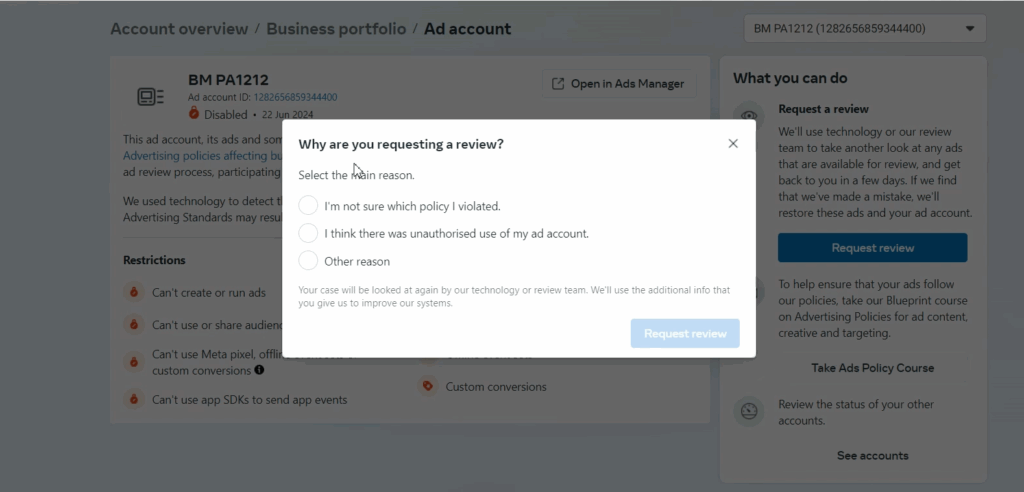Click the Custom conversions tag icon

point(428,386)
